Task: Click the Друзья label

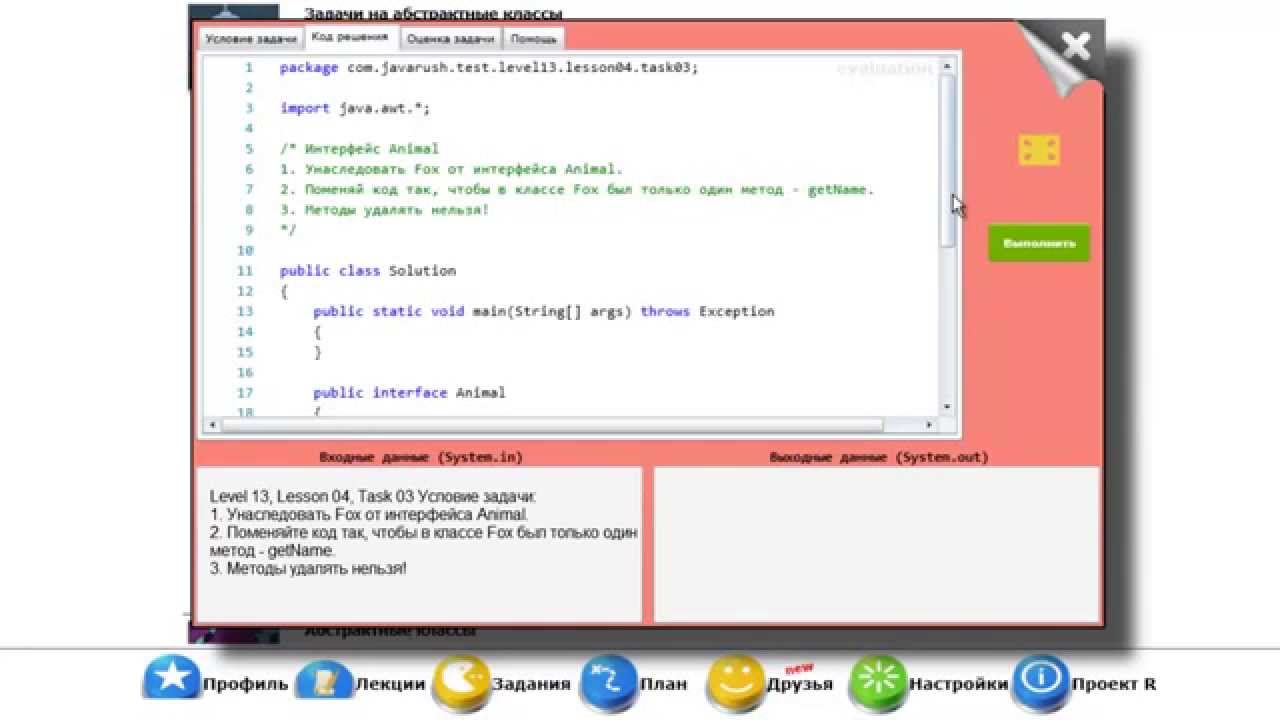Action: (x=800, y=685)
